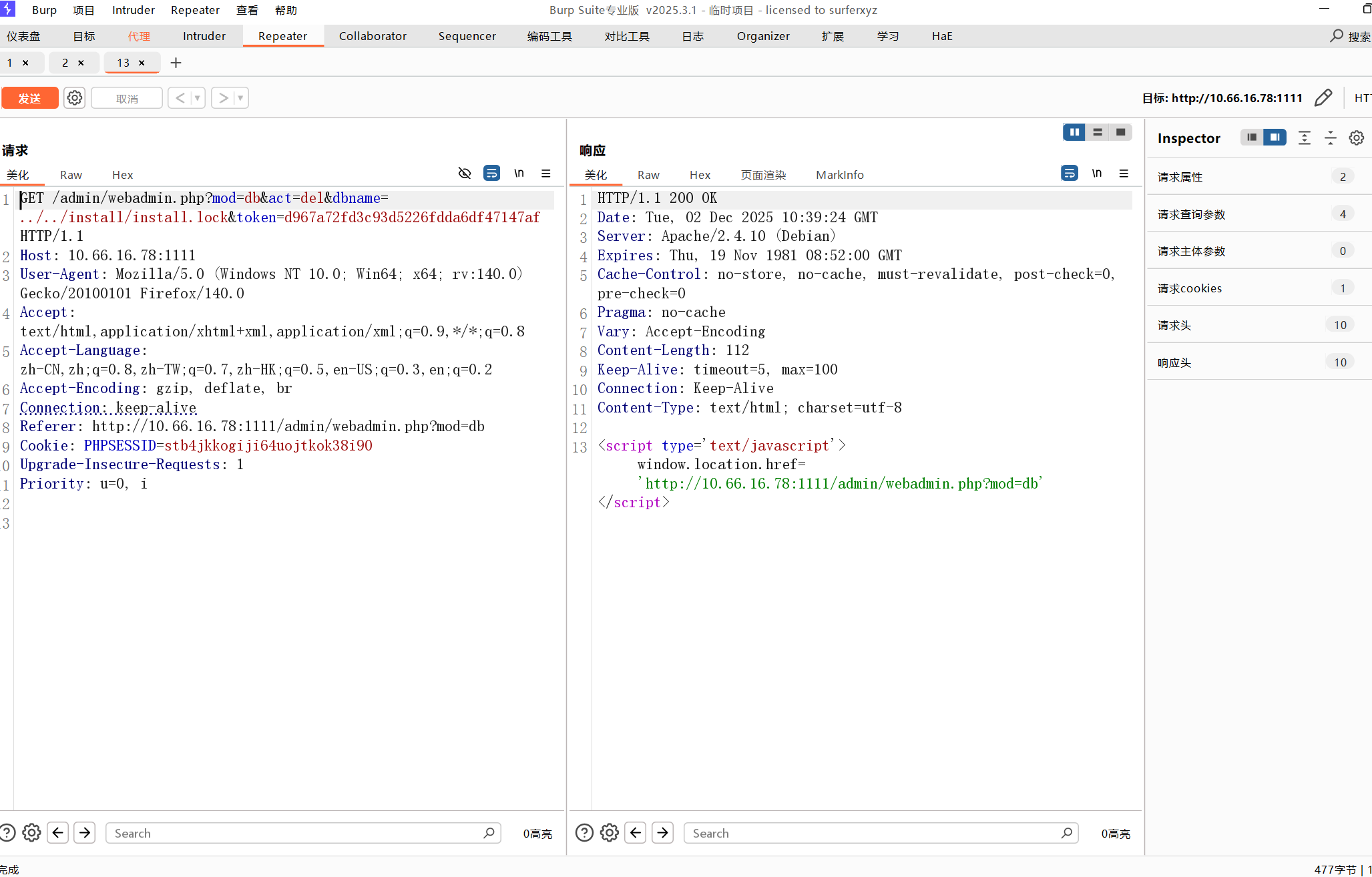Open Inspector settings gear icon

1356,138
